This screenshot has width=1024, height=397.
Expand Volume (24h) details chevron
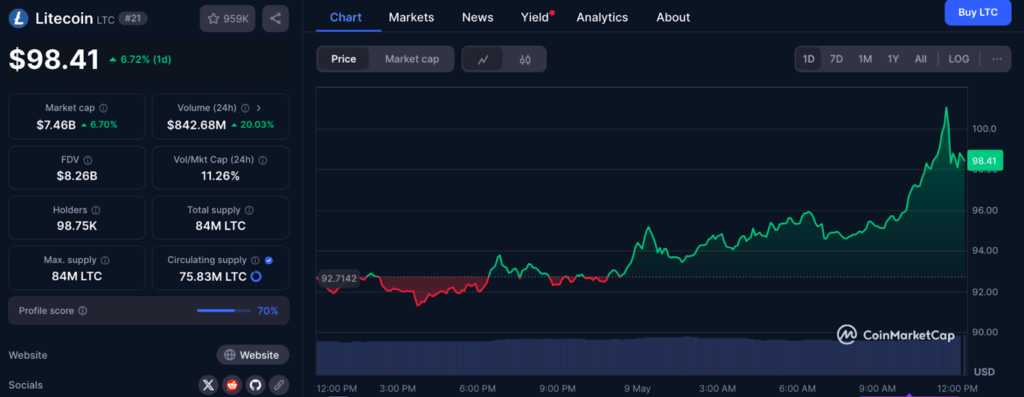pyautogui.click(x=259, y=108)
